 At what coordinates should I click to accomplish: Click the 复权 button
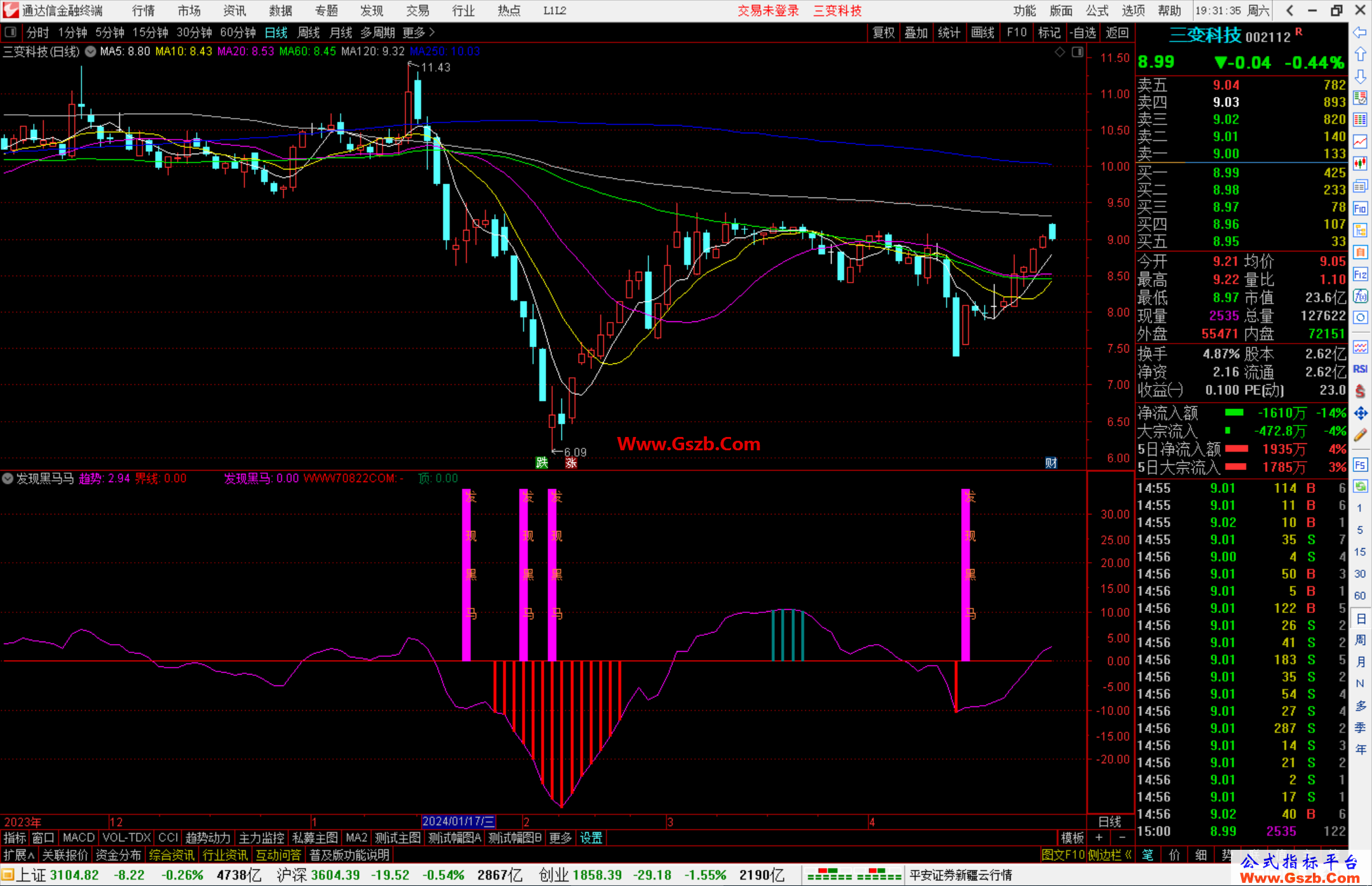tap(884, 32)
